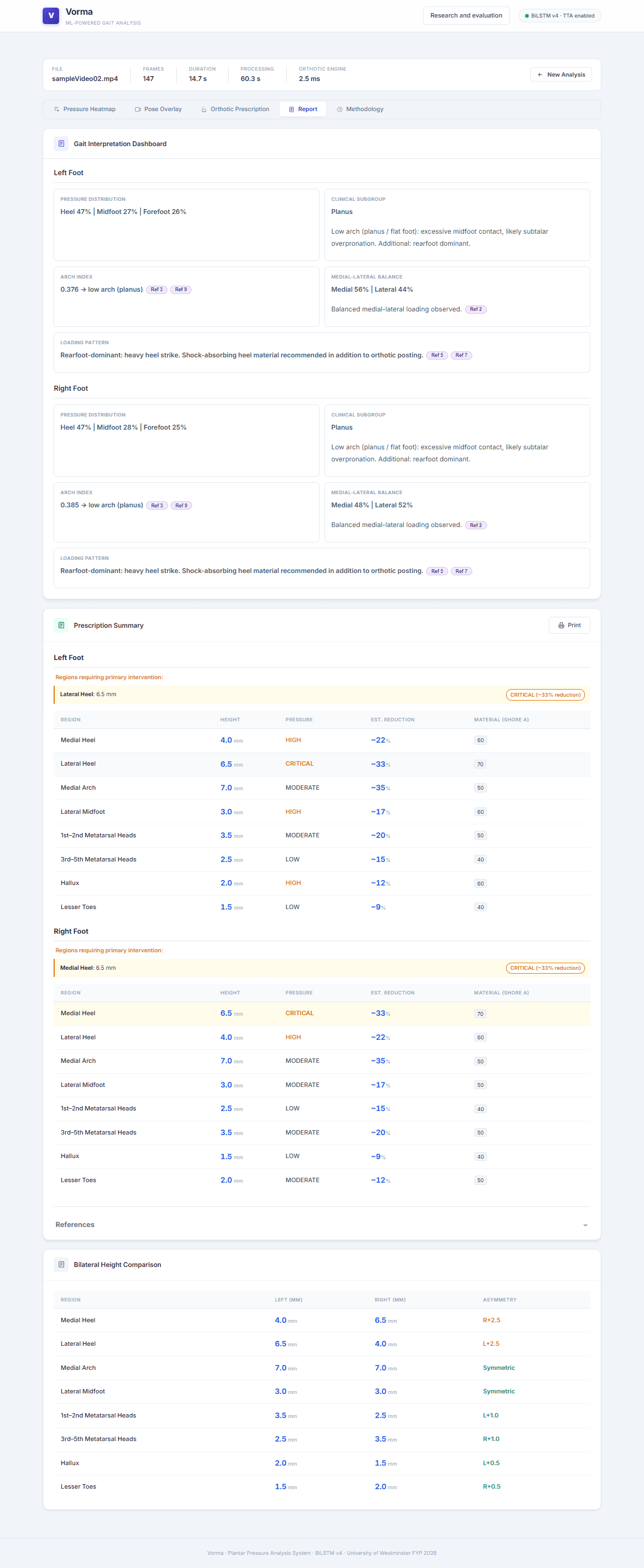Start a New Analysis
The width and height of the screenshot is (644, 1568).
pos(561,75)
